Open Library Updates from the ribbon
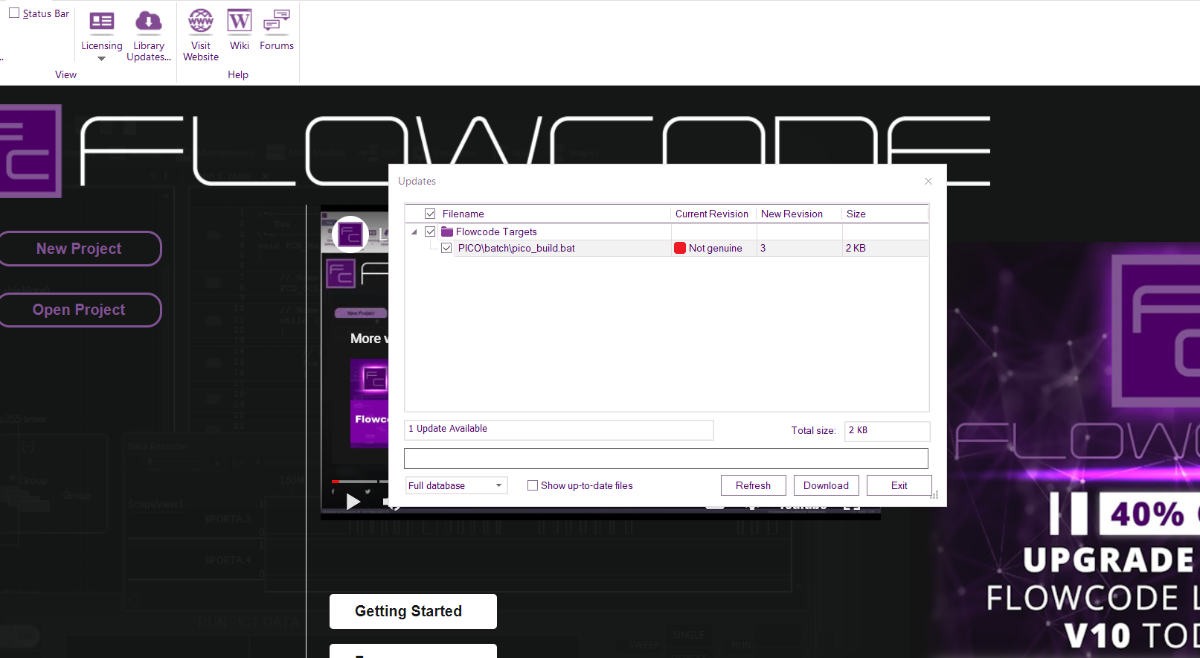Screen dimensions: 1200x658 (x=149, y=35)
